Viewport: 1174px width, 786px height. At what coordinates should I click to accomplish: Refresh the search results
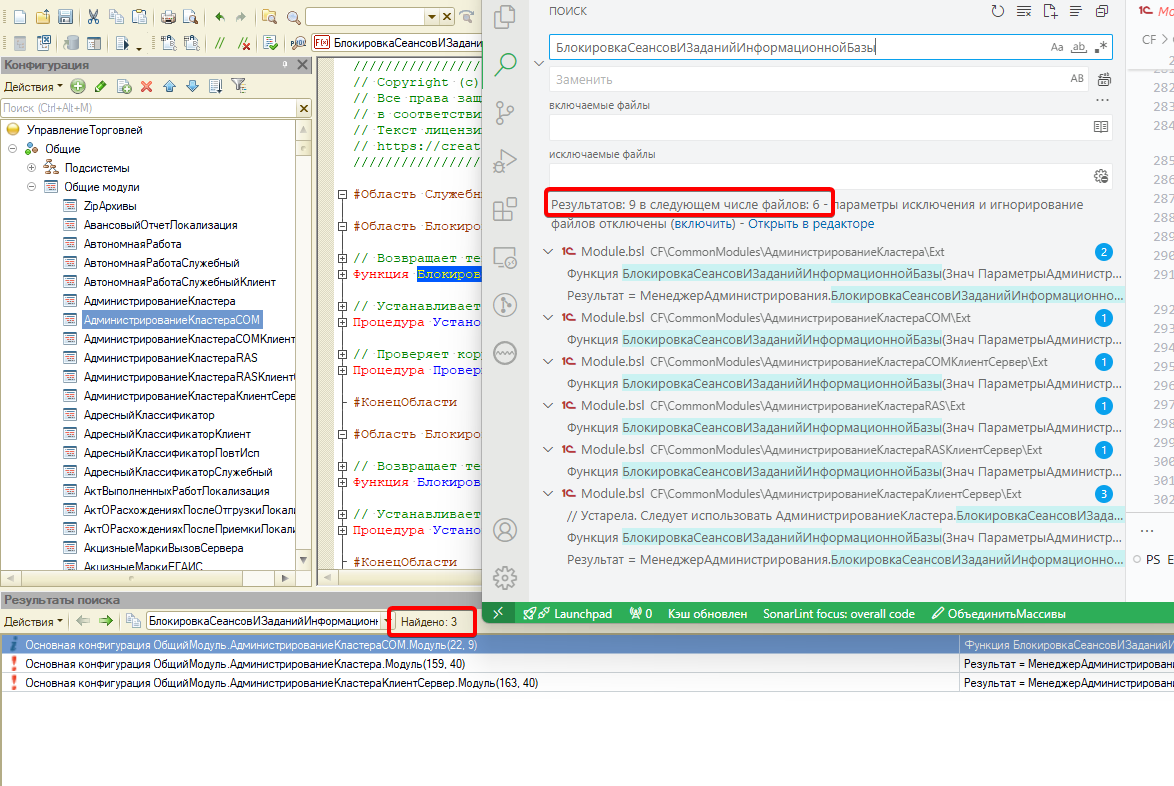[x=997, y=11]
